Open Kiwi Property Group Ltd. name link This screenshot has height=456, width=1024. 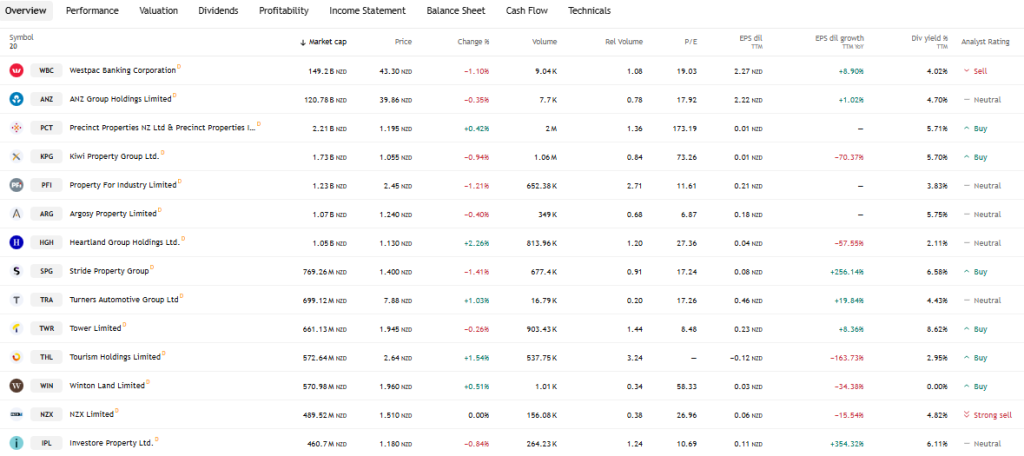click(x=114, y=157)
